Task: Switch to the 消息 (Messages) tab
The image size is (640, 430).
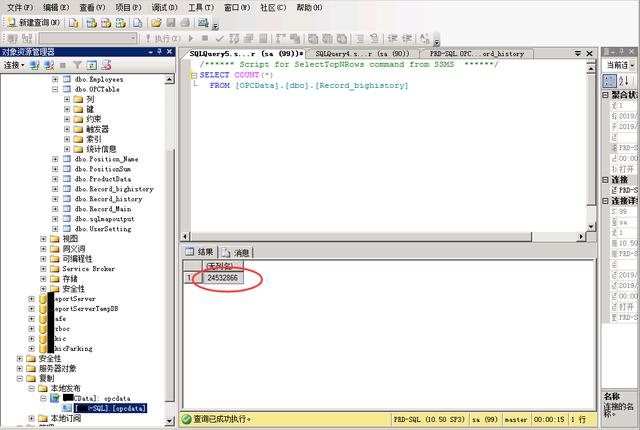Action: click(x=237, y=253)
